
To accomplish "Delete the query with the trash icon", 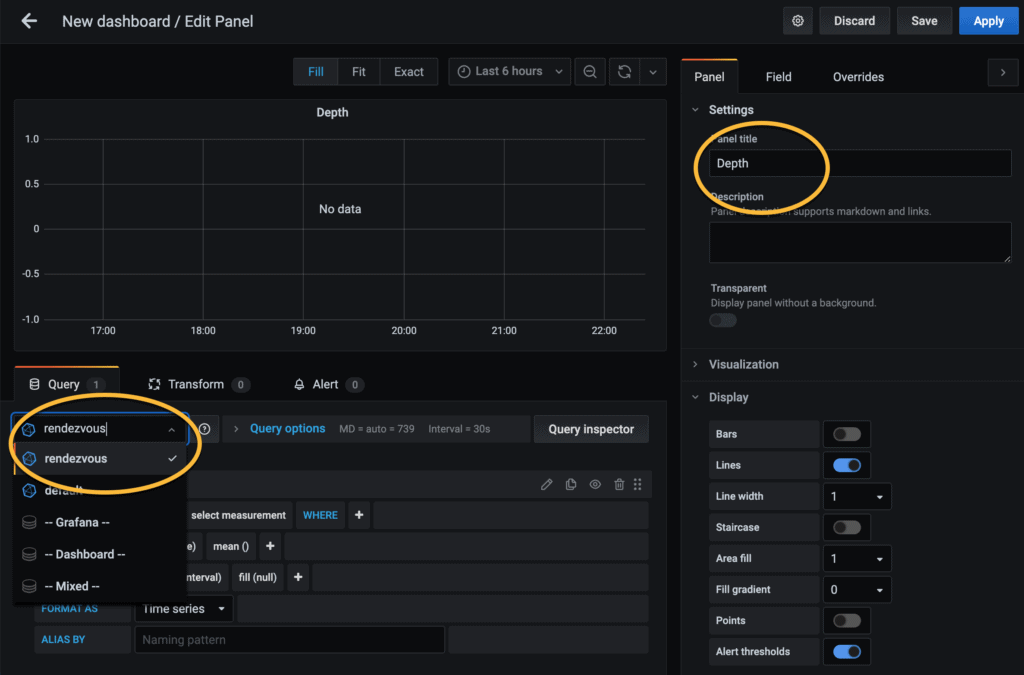I will 619,484.
